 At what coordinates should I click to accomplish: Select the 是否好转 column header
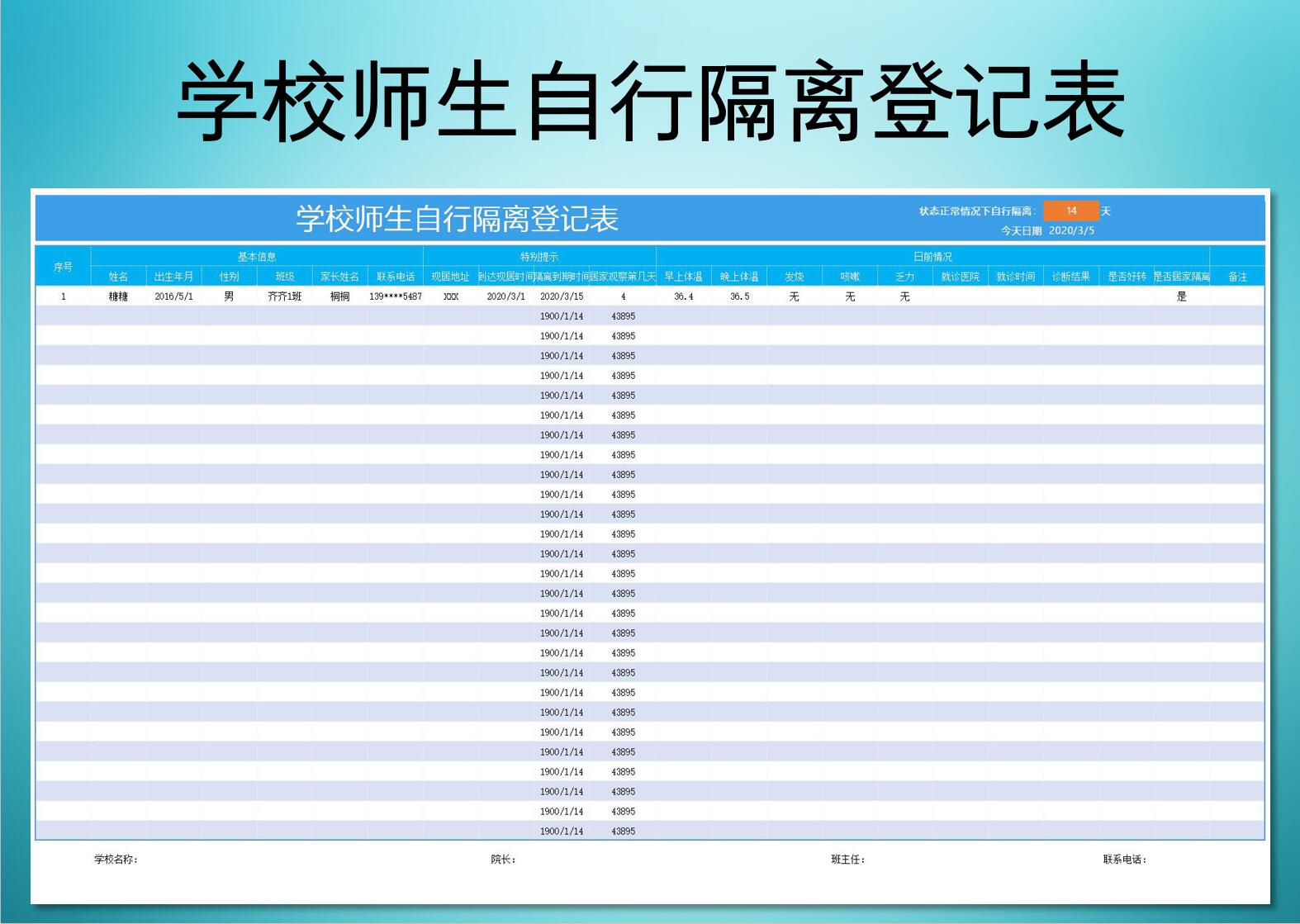pos(1127,277)
